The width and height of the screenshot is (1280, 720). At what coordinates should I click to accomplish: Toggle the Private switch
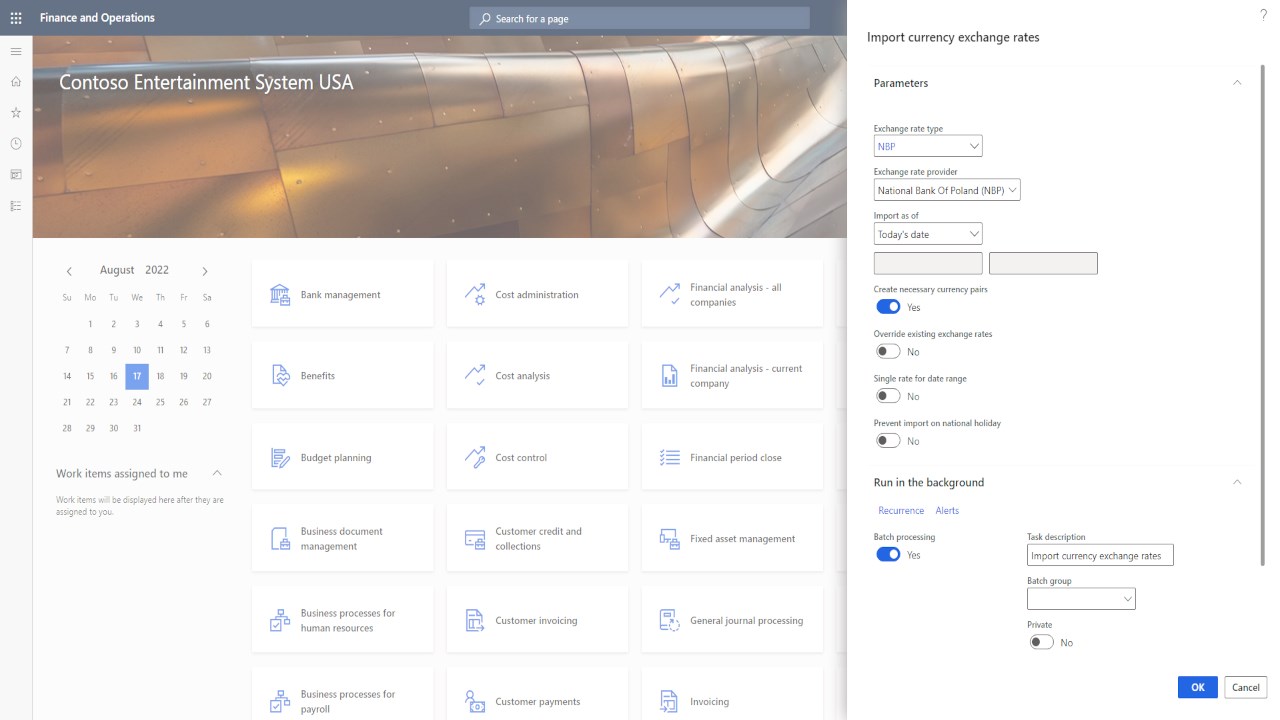click(x=1041, y=642)
